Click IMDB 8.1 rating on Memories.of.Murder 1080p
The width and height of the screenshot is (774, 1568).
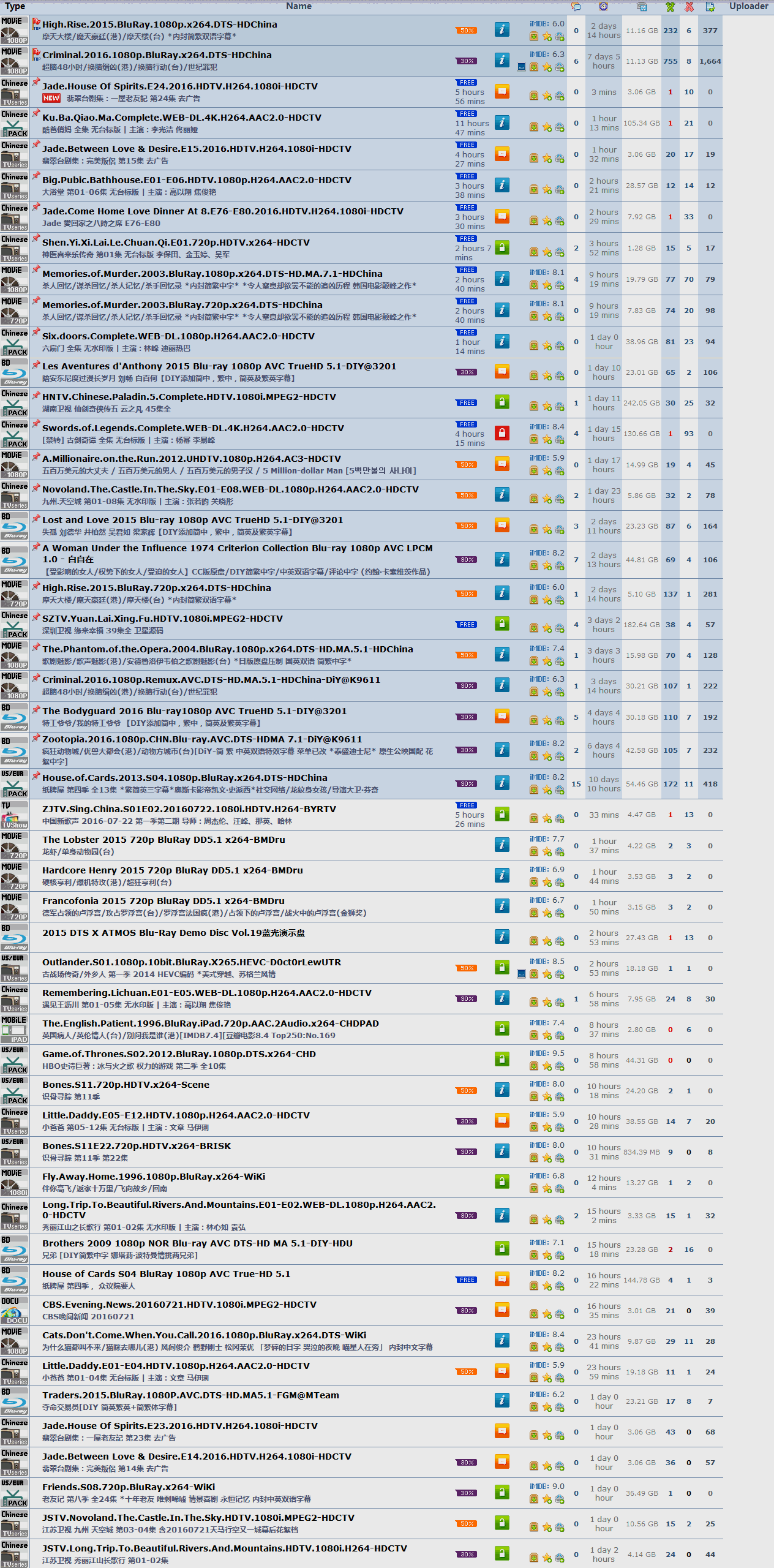[547, 273]
